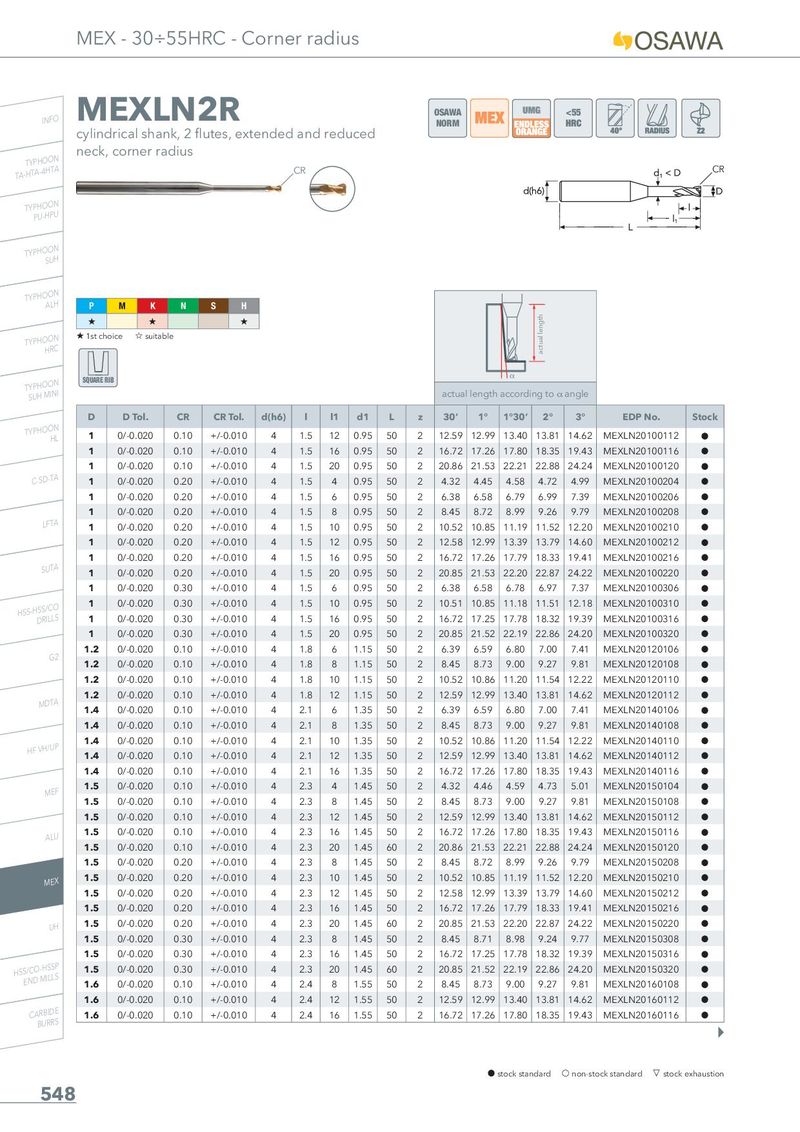Viewport: 800px width, 1132px height.
Task: Open the TYPHOON SUH MINI side tab
Action: (32, 391)
